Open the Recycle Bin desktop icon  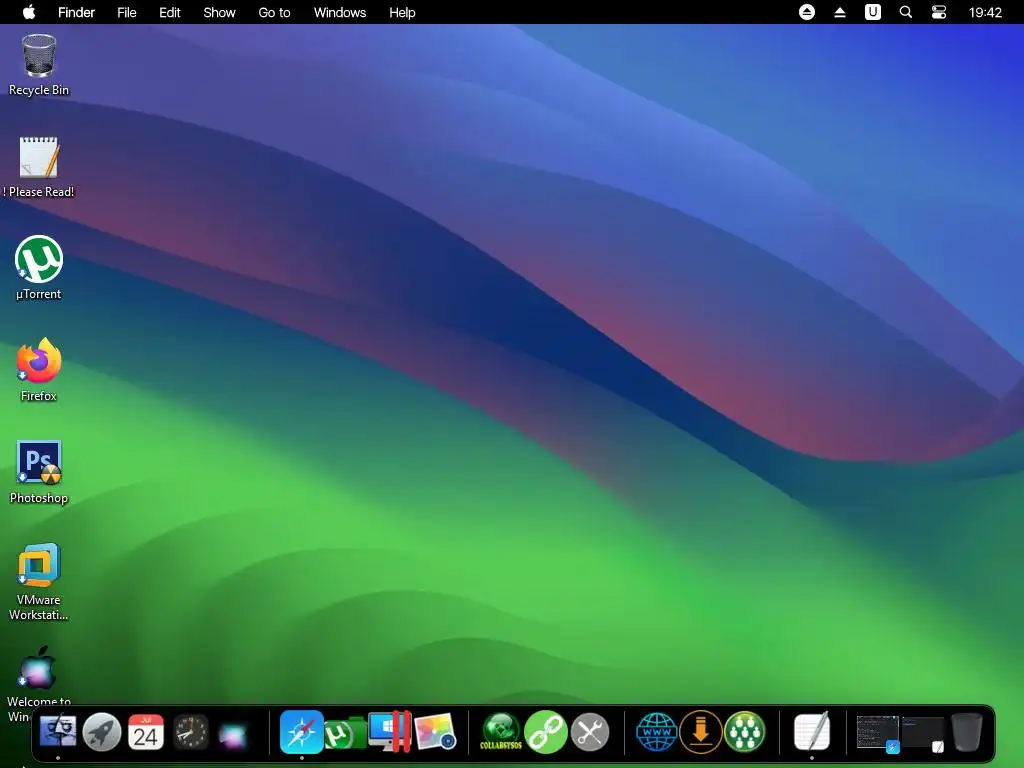pyautogui.click(x=39, y=65)
